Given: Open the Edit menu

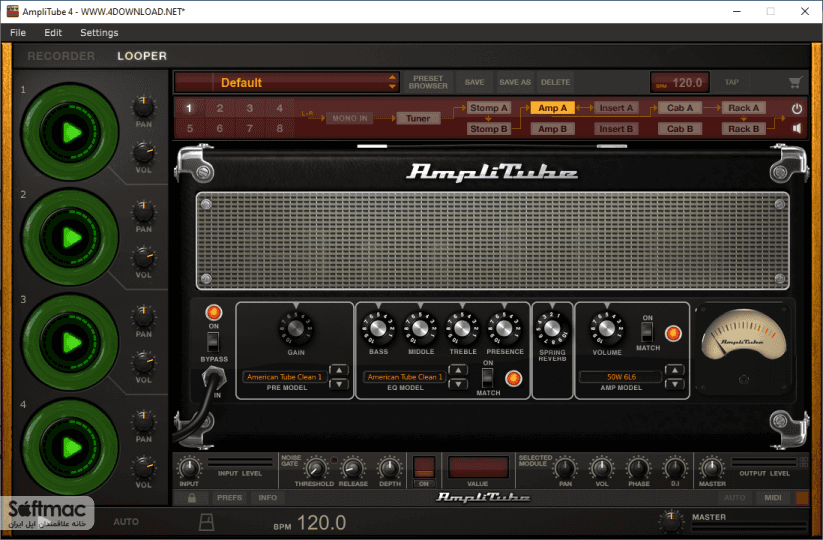Looking at the screenshot, I should point(53,33).
